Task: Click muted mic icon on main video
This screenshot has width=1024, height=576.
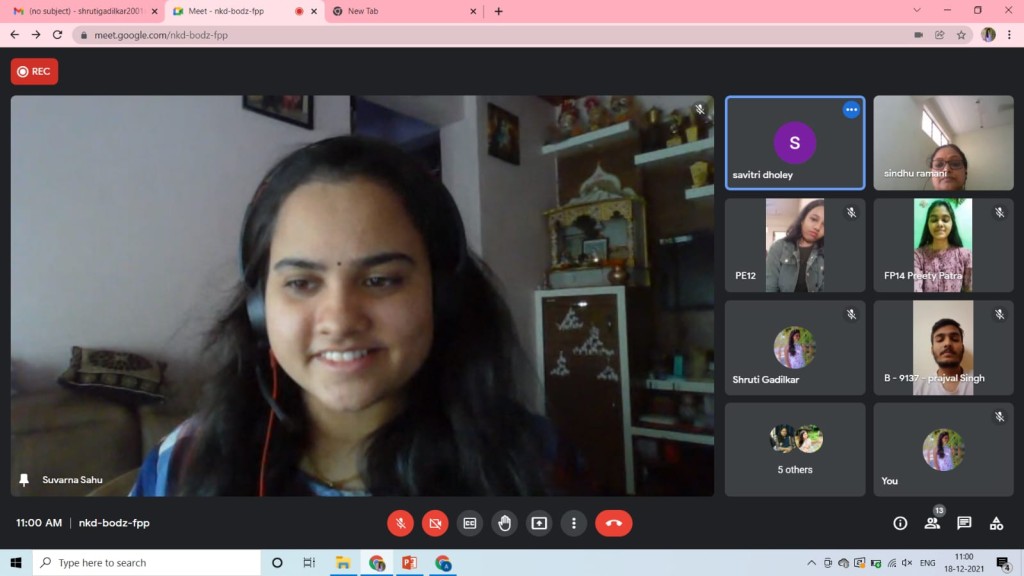Action: pos(699,109)
